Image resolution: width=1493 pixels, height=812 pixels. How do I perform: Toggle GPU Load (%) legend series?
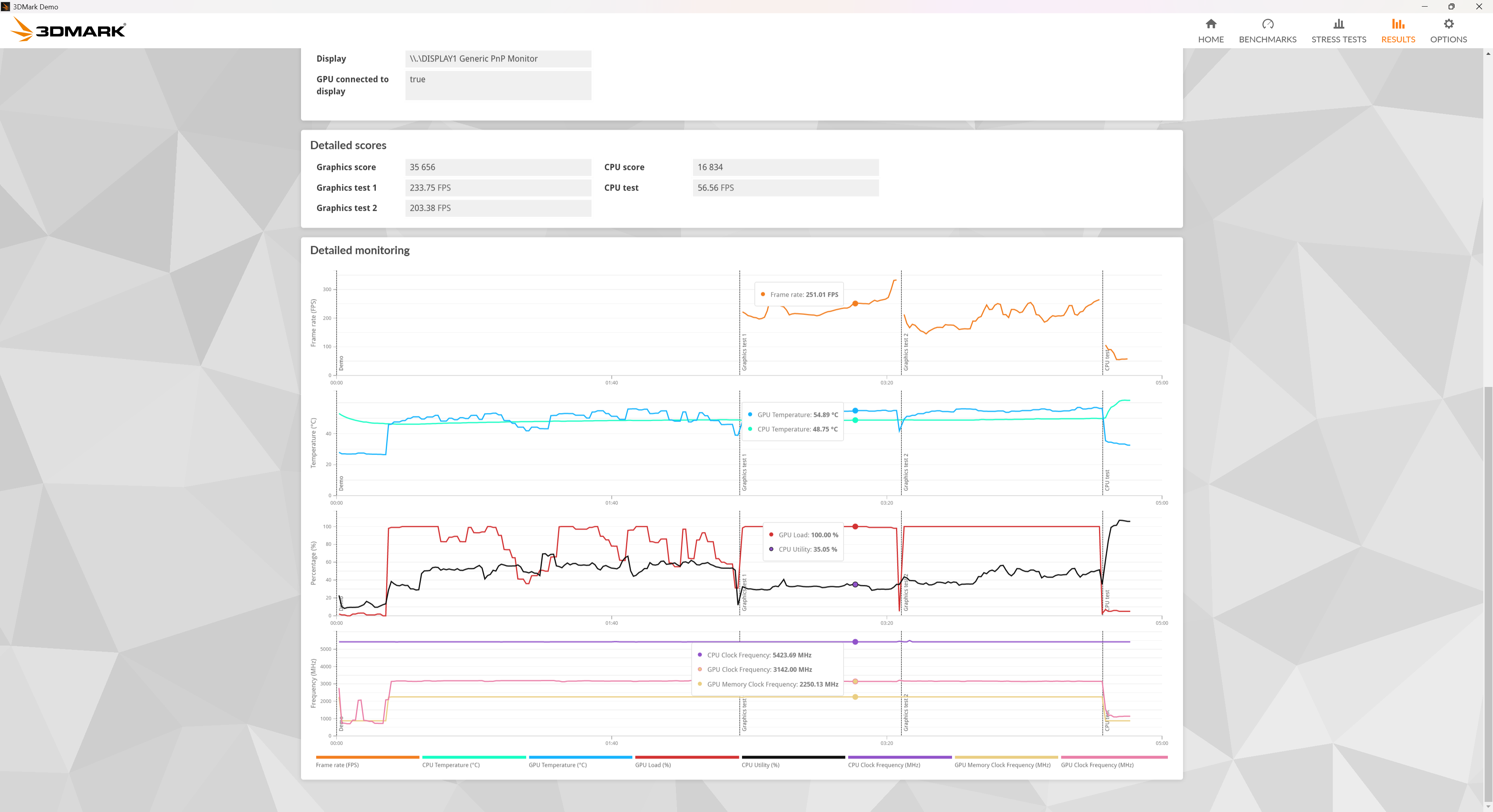coord(653,765)
